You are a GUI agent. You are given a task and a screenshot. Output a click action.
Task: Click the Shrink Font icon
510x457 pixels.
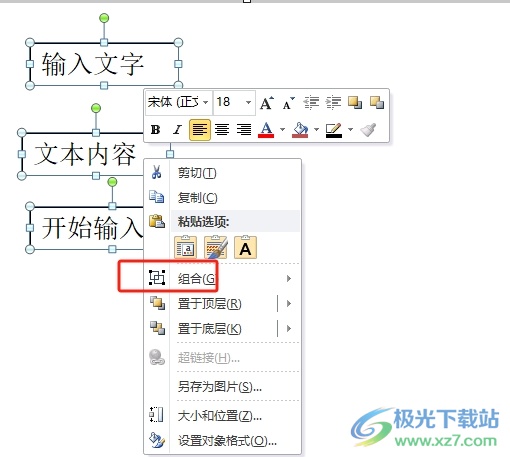289,103
